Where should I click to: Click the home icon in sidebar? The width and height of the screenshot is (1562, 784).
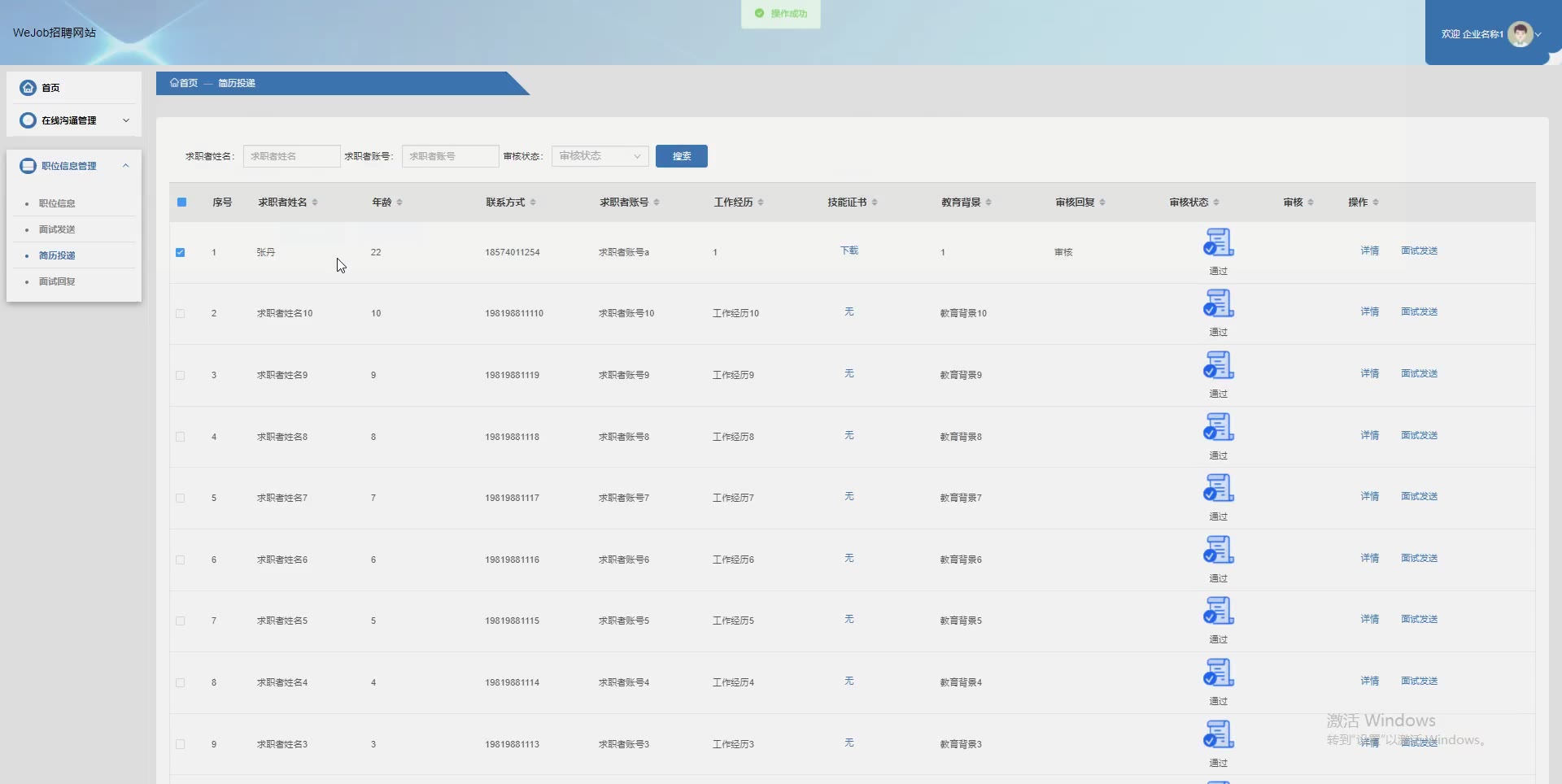(28, 88)
